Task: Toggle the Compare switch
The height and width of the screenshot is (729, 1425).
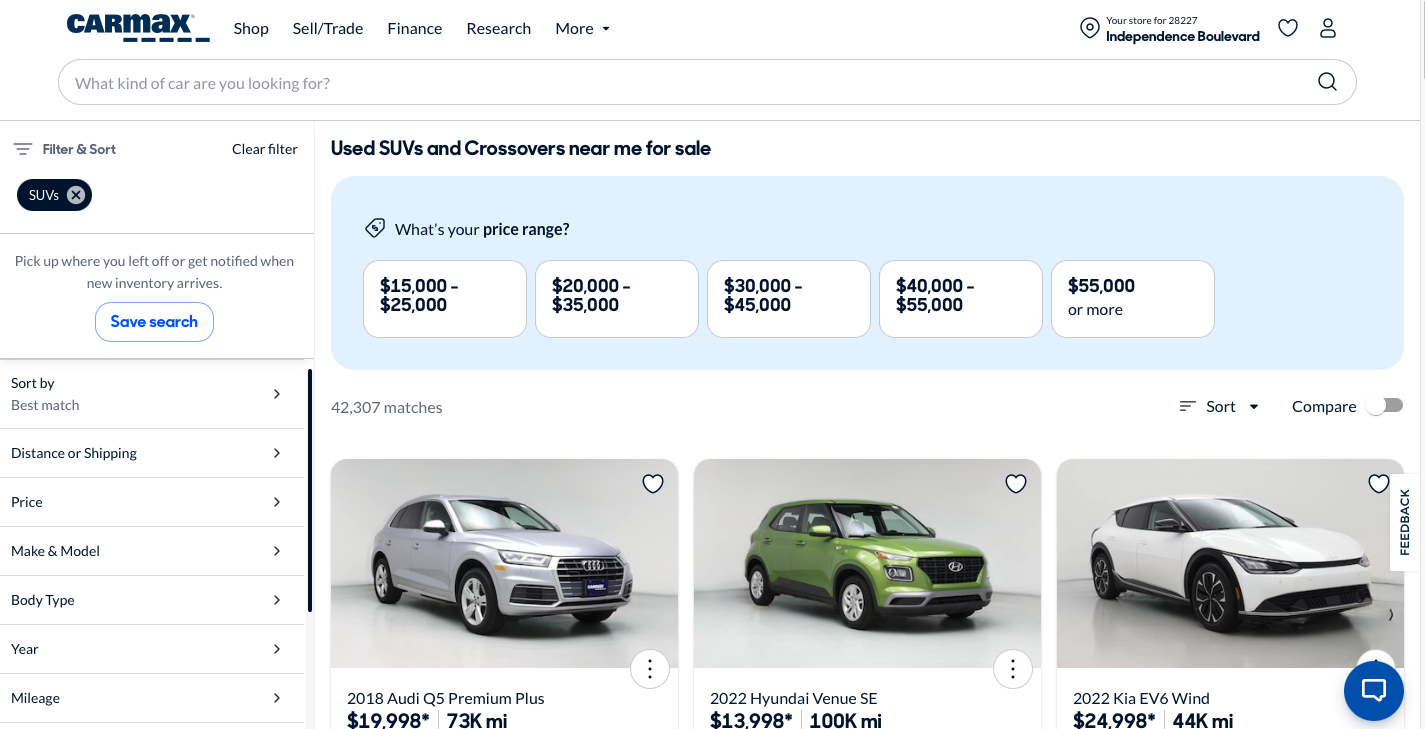Action: 1385,406
